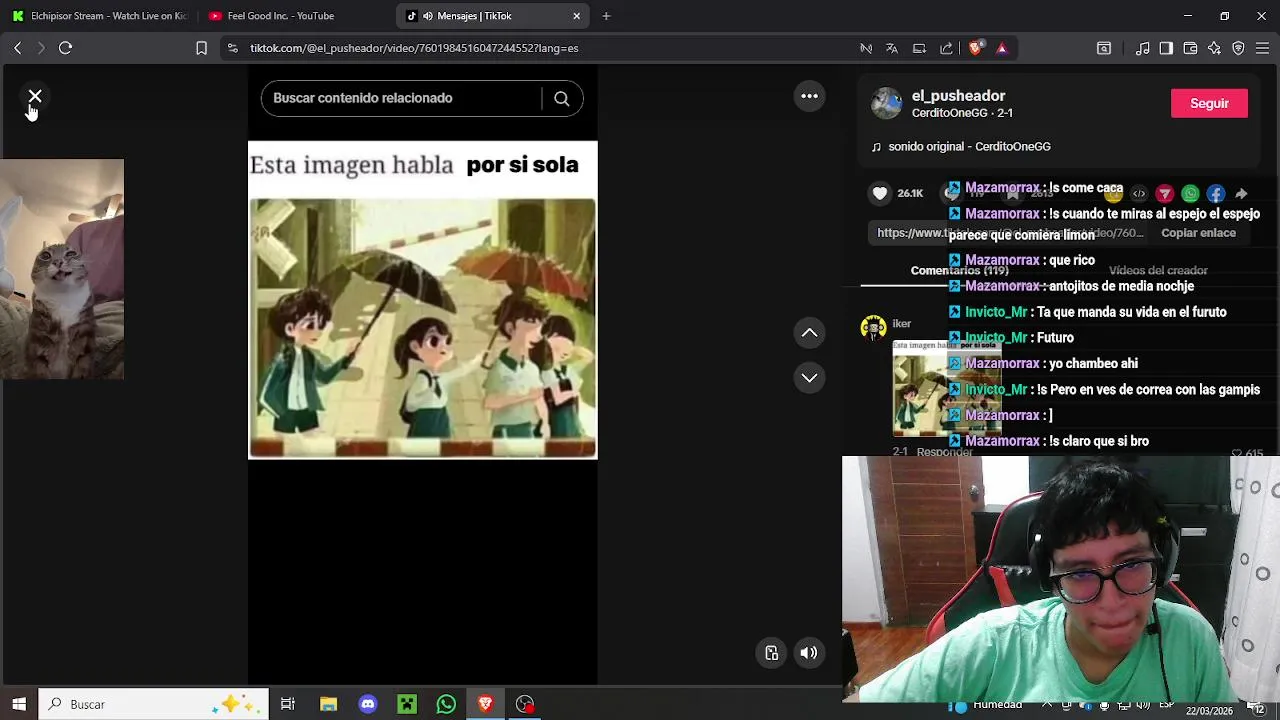Image resolution: width=1280 pixels, height=720 pixels.
Task: Open el_pusheador username link
Action: 958,96
